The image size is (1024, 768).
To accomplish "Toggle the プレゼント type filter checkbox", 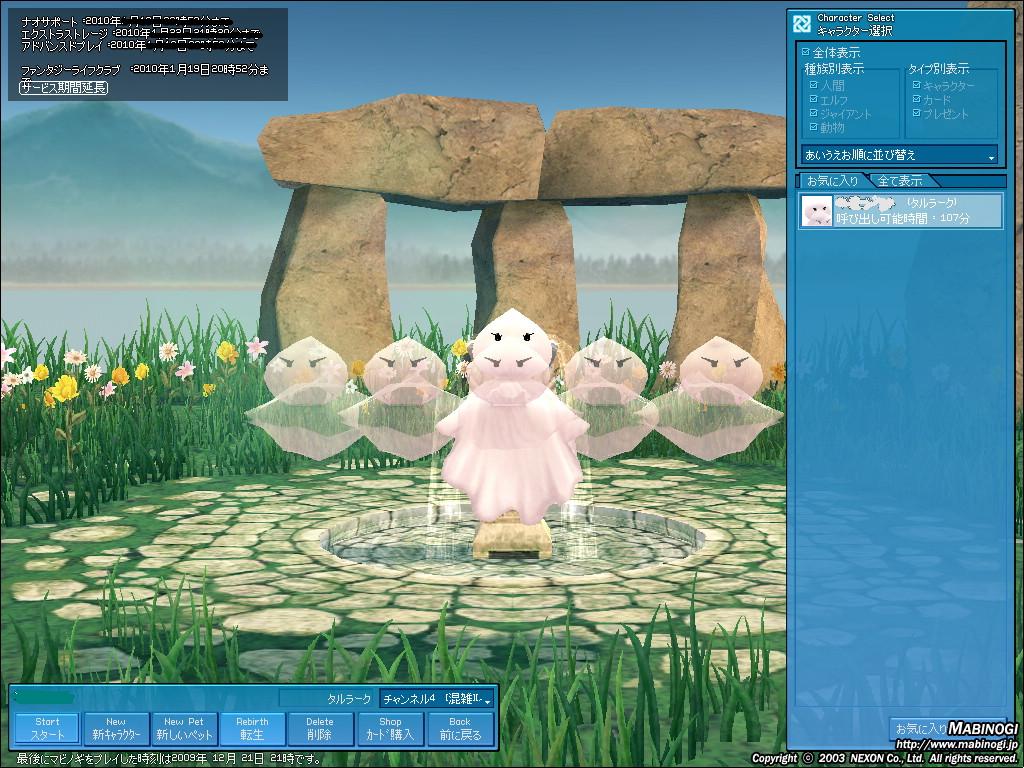I will point(916,114).
